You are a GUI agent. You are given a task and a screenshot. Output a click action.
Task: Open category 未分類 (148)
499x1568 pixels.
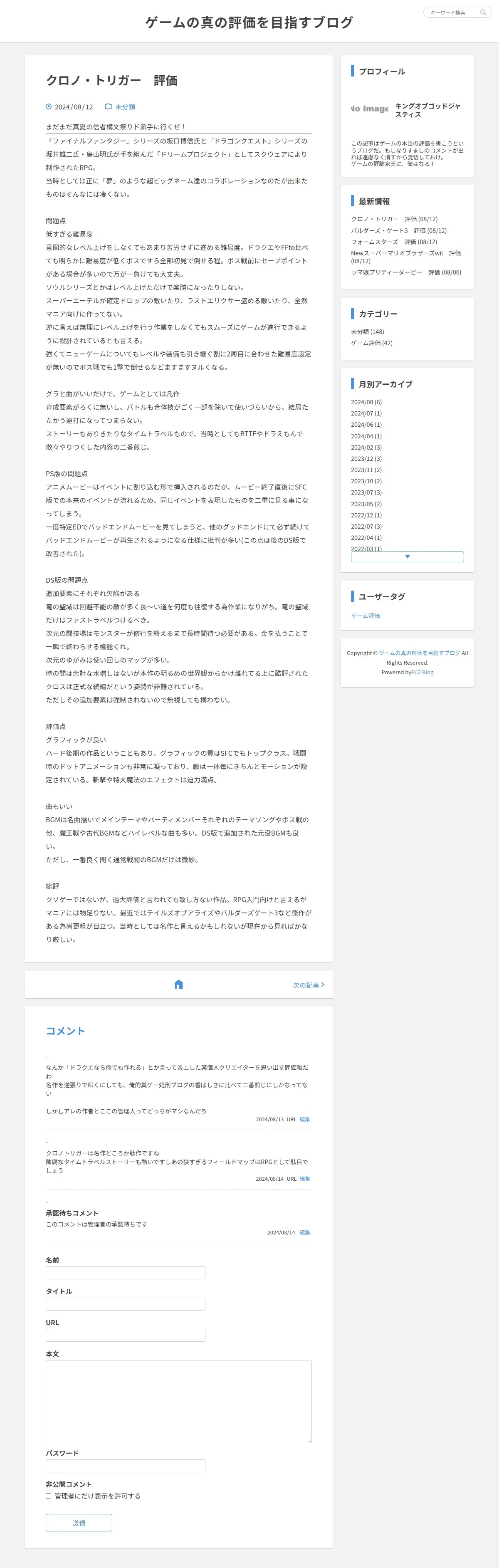368,332
